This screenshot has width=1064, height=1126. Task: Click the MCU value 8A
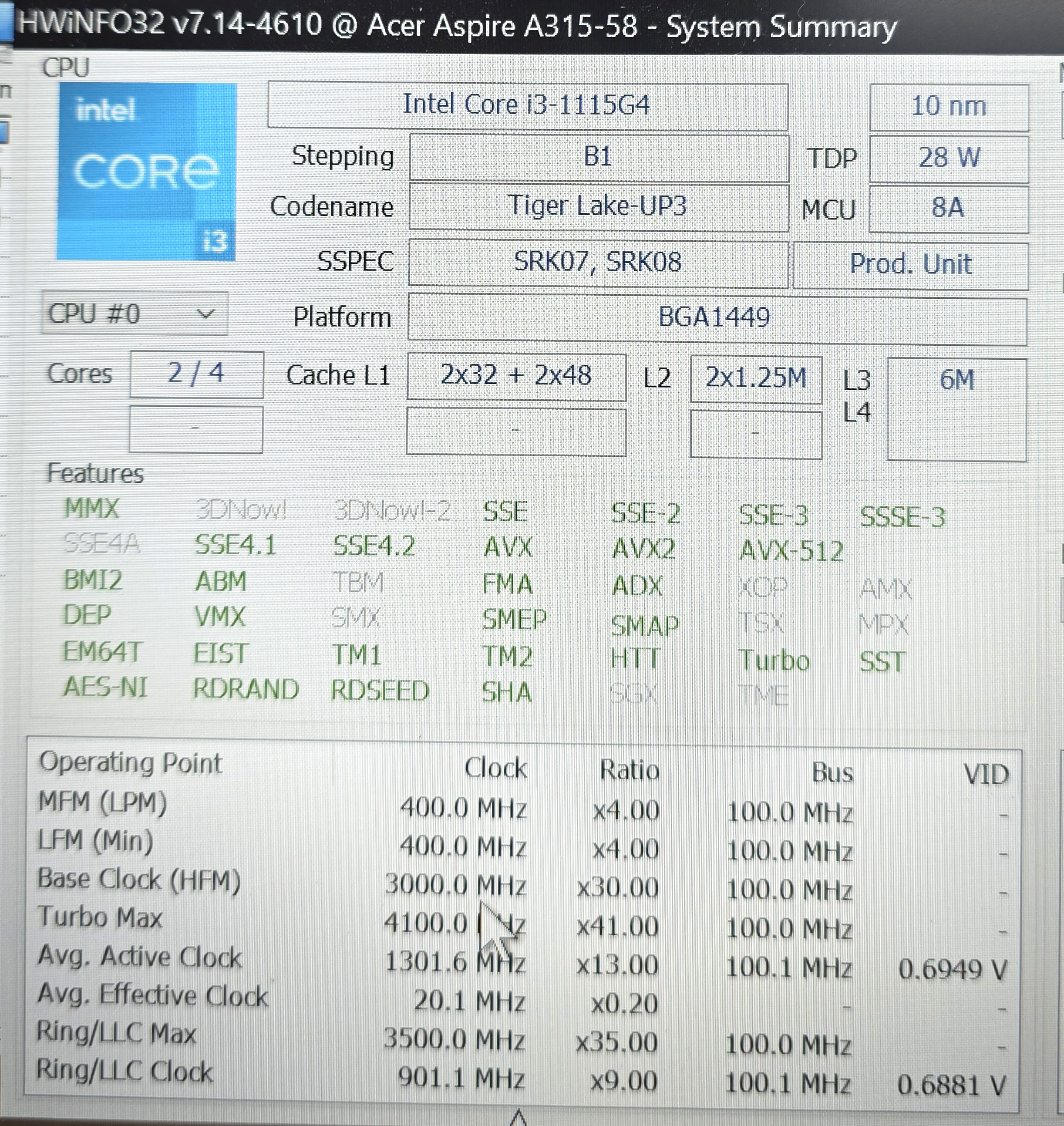pyautogui.click(x=949, y=208)
